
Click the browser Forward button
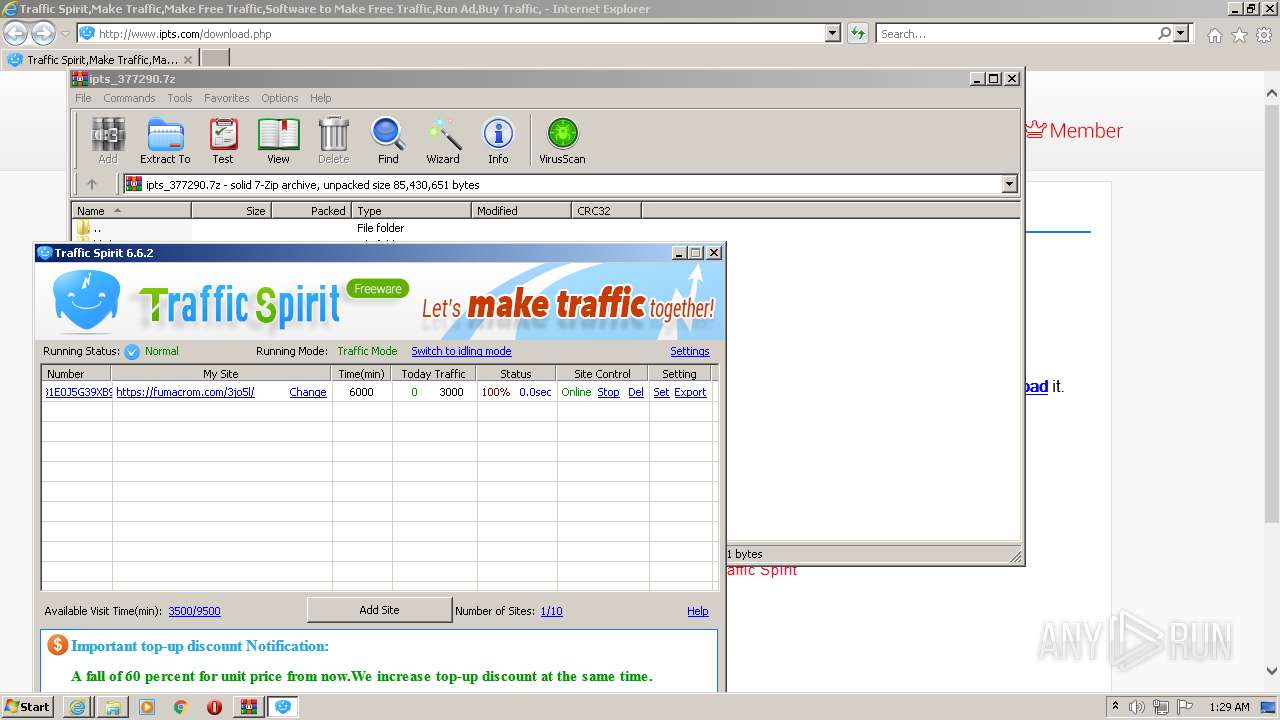(x=43, y=34)
